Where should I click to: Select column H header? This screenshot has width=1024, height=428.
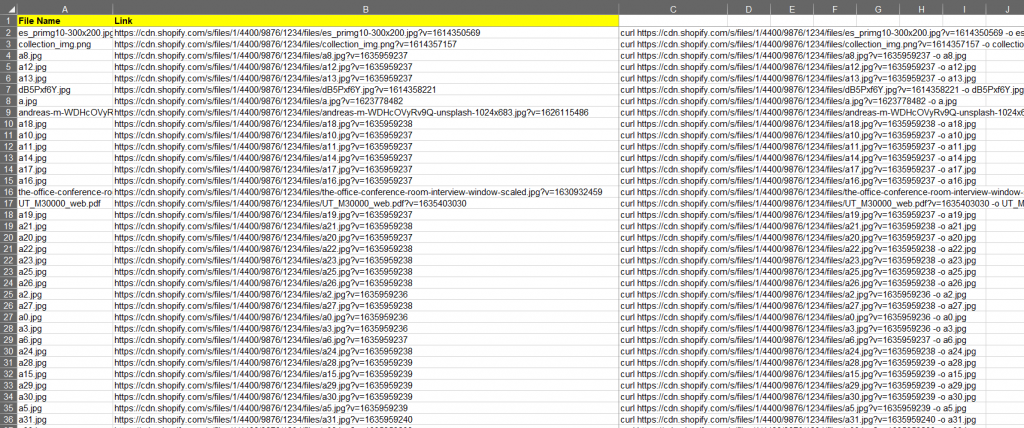[x=921, y=9]
